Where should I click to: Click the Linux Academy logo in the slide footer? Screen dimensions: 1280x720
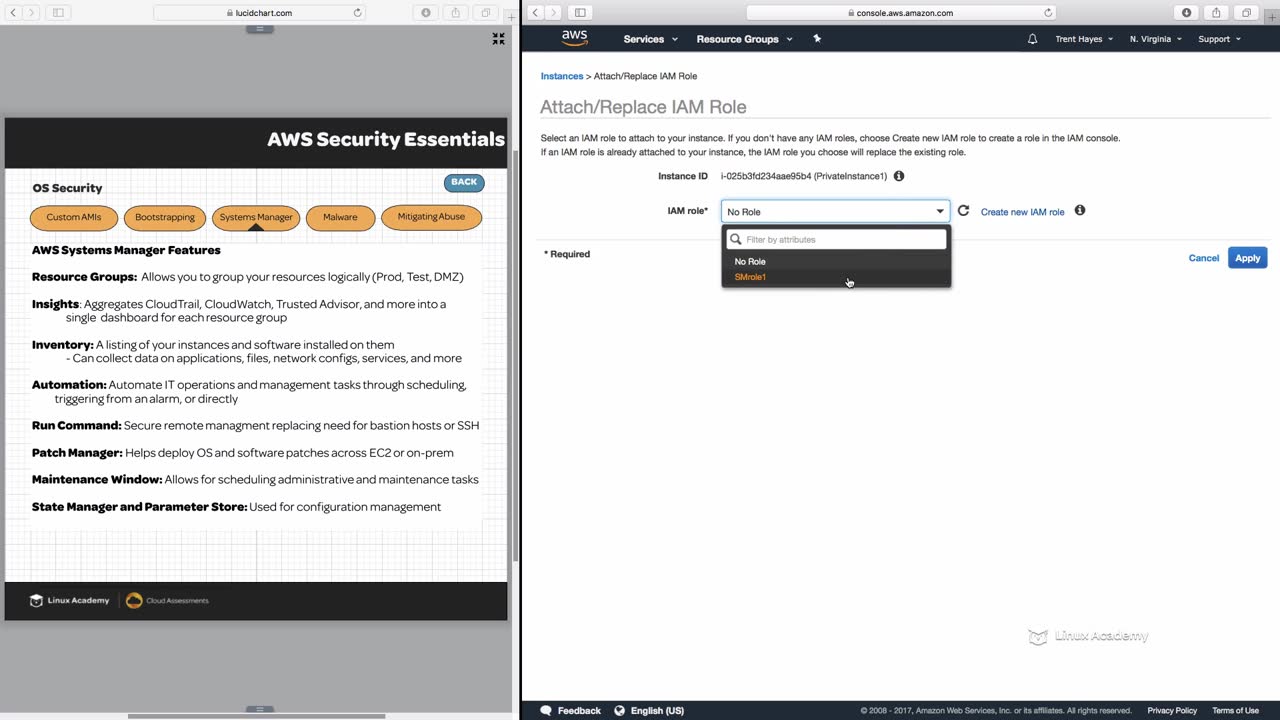[69, 600]
